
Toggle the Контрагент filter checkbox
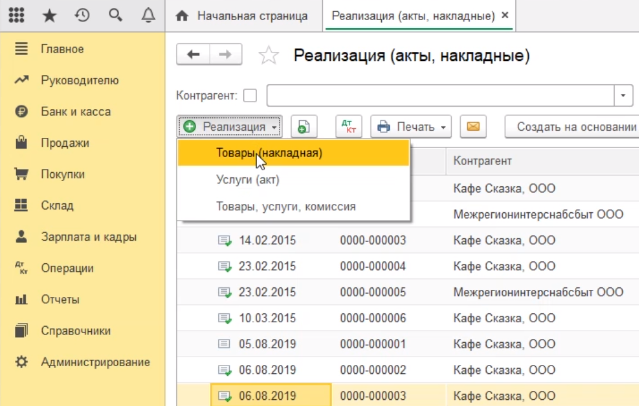coord(251,96)
